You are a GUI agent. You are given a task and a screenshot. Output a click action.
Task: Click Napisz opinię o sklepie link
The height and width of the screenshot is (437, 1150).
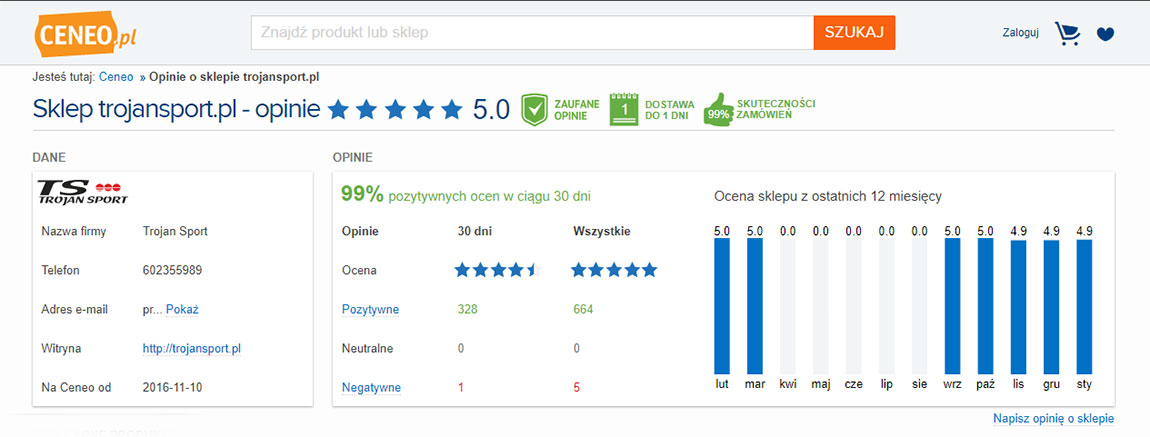click(x=1054, y=419)
